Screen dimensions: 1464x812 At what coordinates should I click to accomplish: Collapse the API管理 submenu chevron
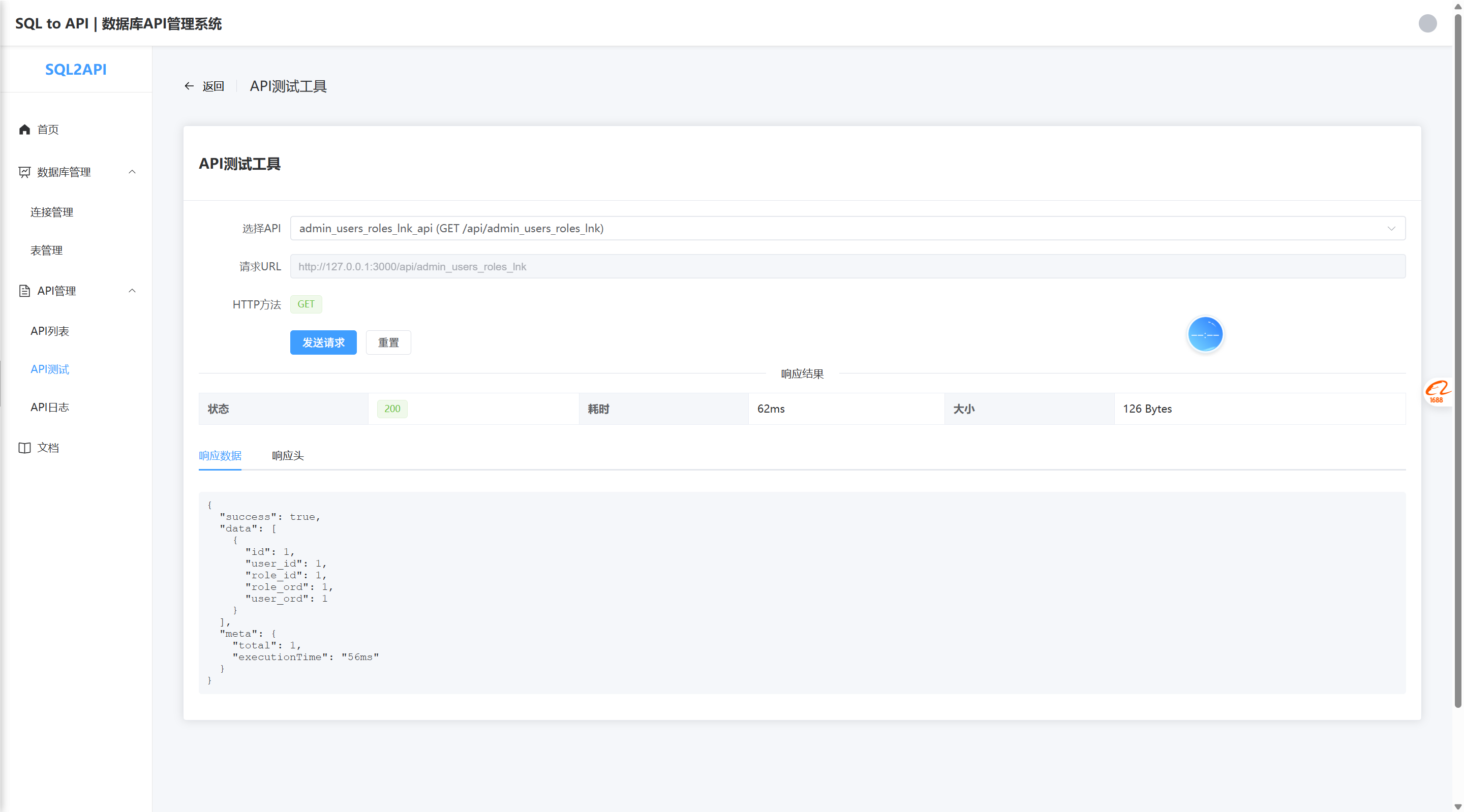tap(132, 291)
